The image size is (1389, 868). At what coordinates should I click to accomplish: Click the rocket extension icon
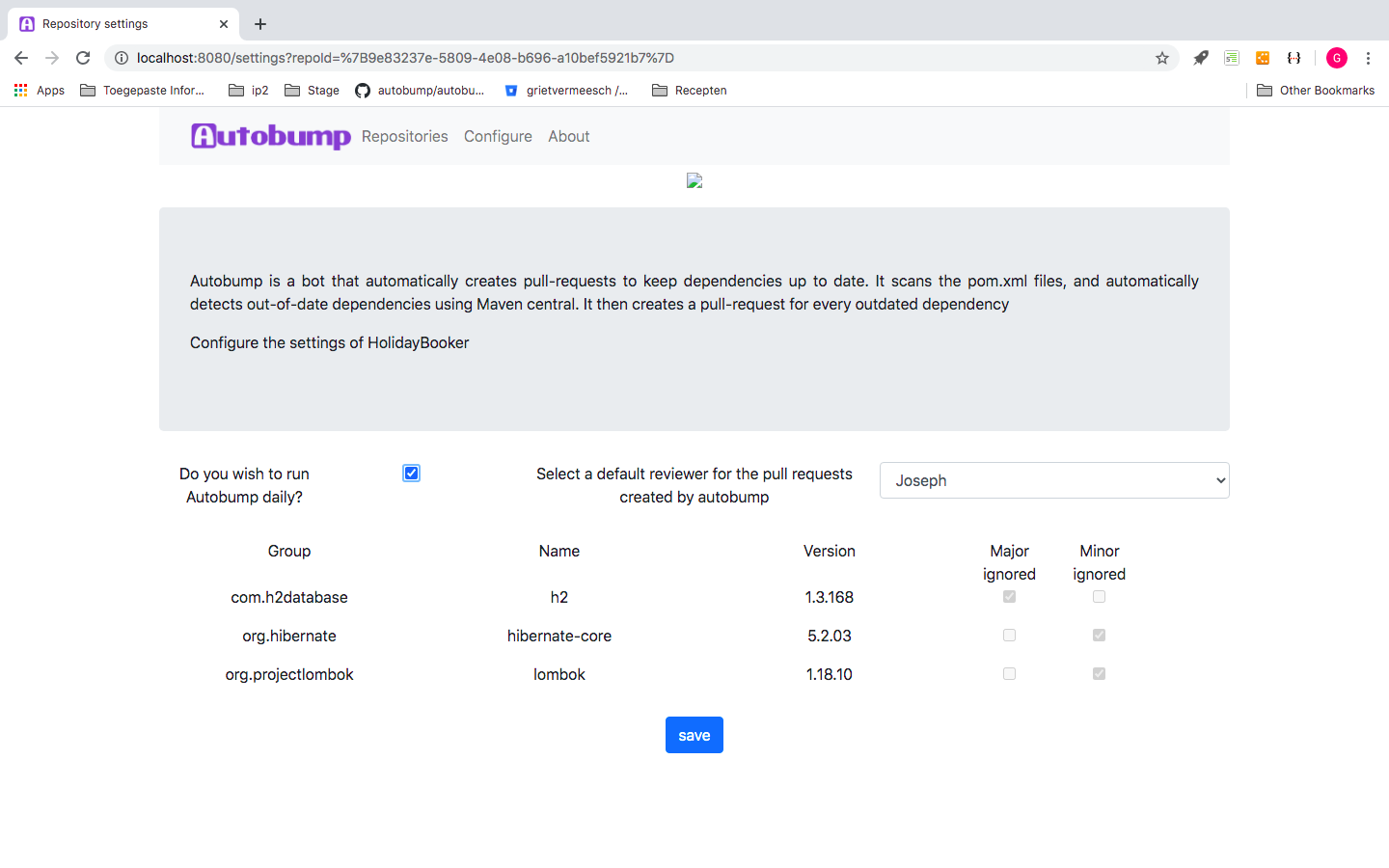point(1201,58)
